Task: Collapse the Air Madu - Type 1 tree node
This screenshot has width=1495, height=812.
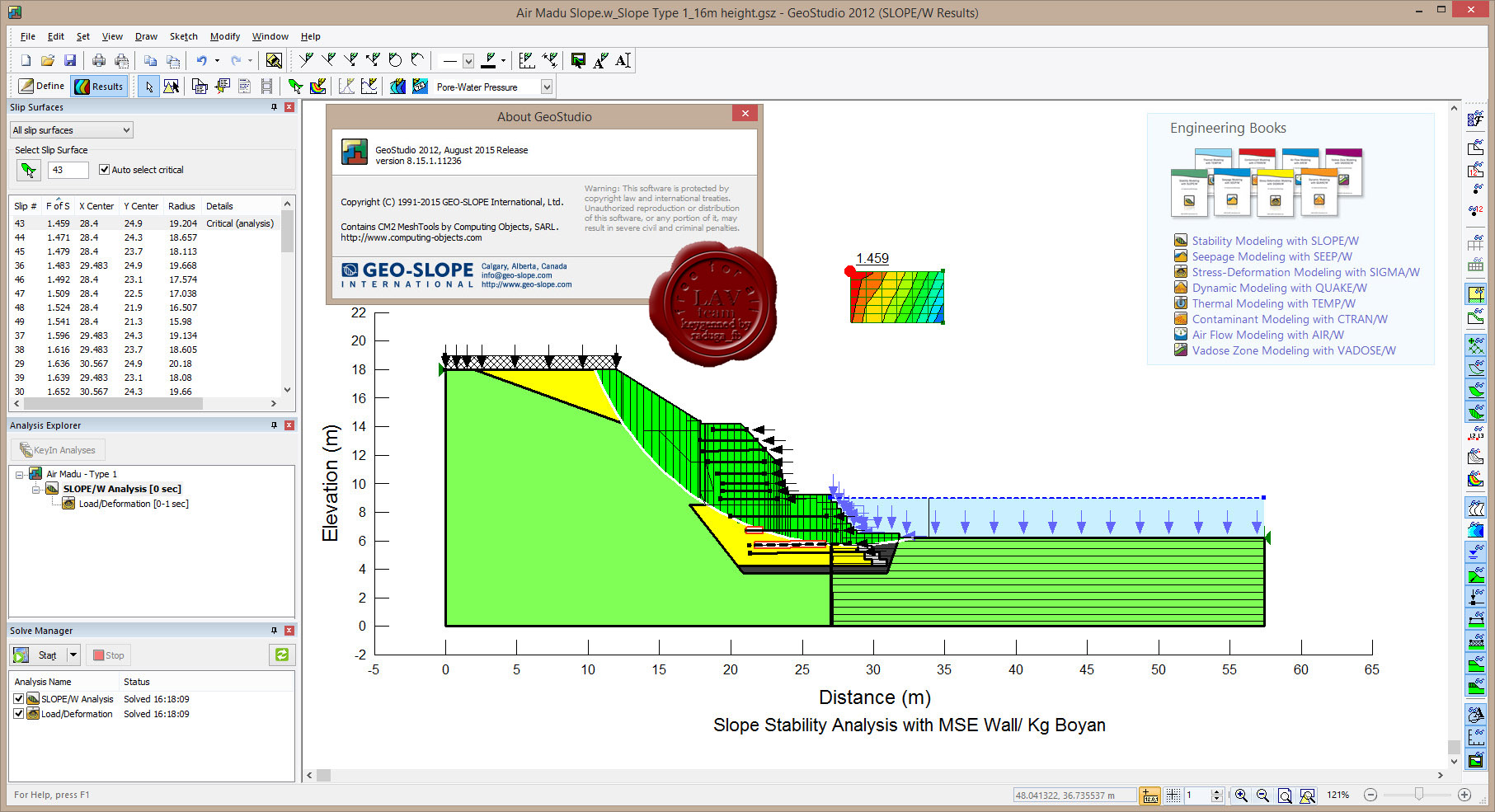Action: click(x=20, y=475)
